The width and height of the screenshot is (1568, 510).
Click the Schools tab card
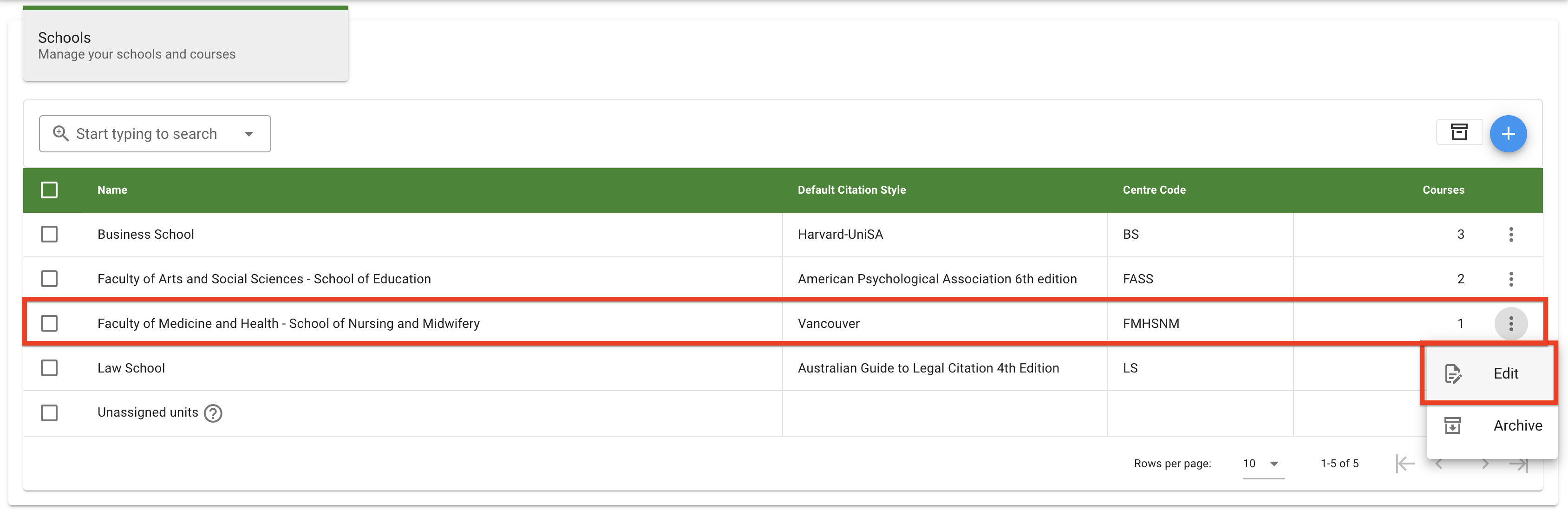coord(185,45)
